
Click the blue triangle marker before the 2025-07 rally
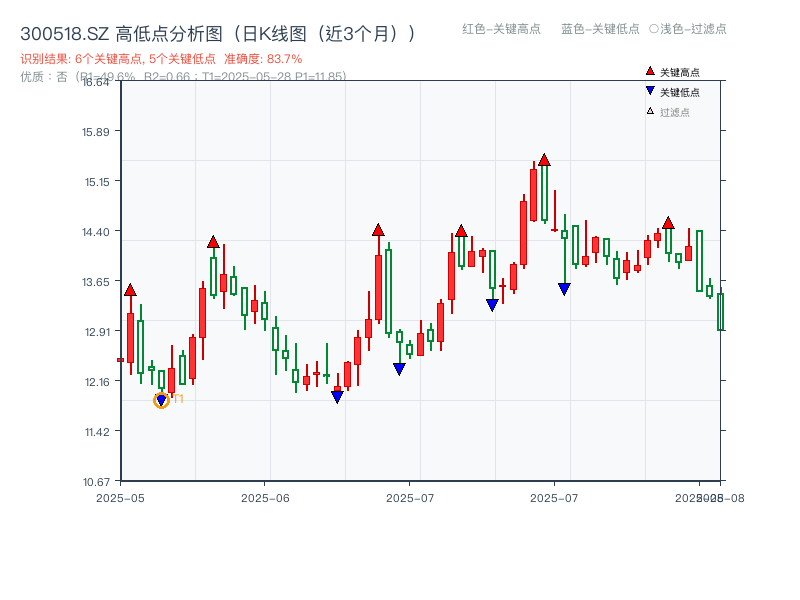491,304
